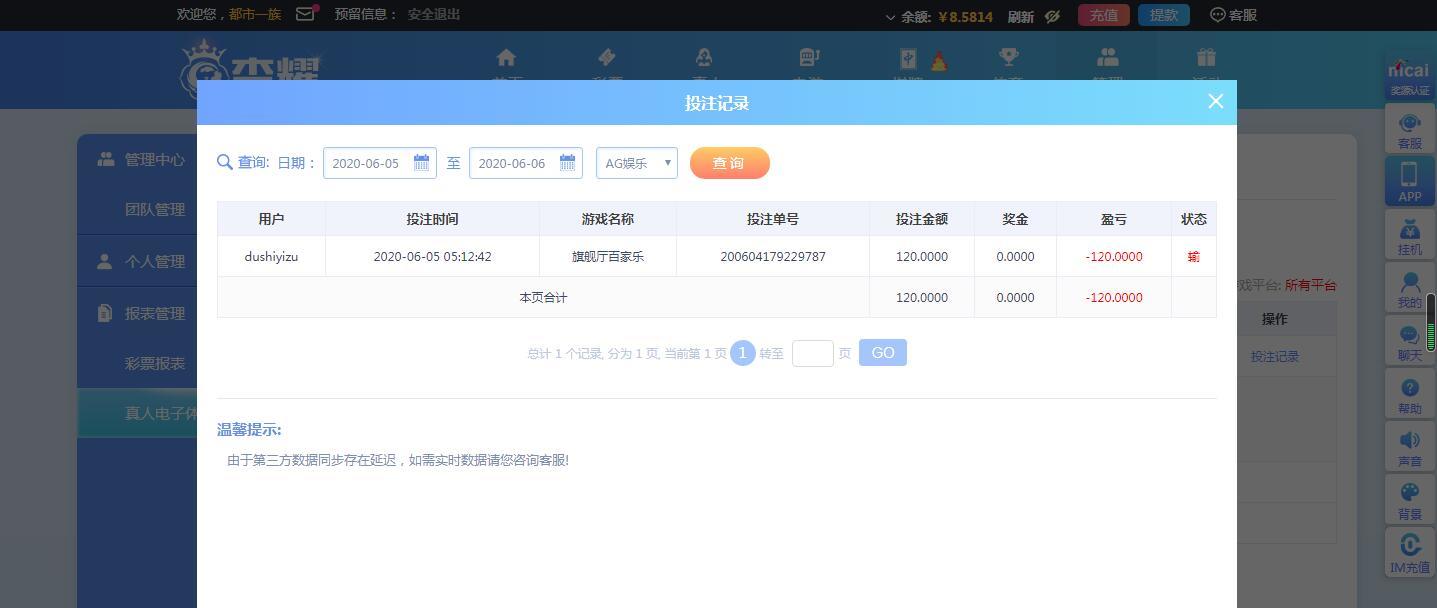The image size is (1437, 608).
Task: Expand the balance chevron next to 余额
Action: (890, 15)
